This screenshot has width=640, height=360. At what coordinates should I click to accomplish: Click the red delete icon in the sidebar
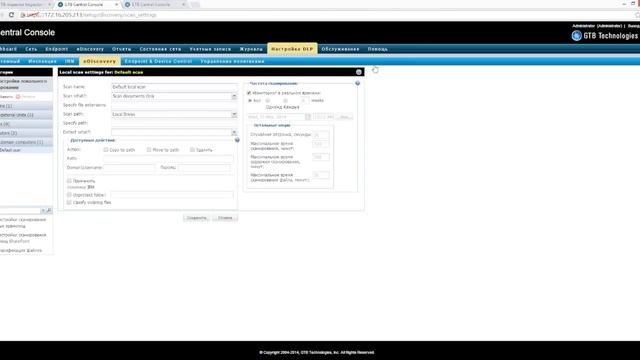(18, 97)
